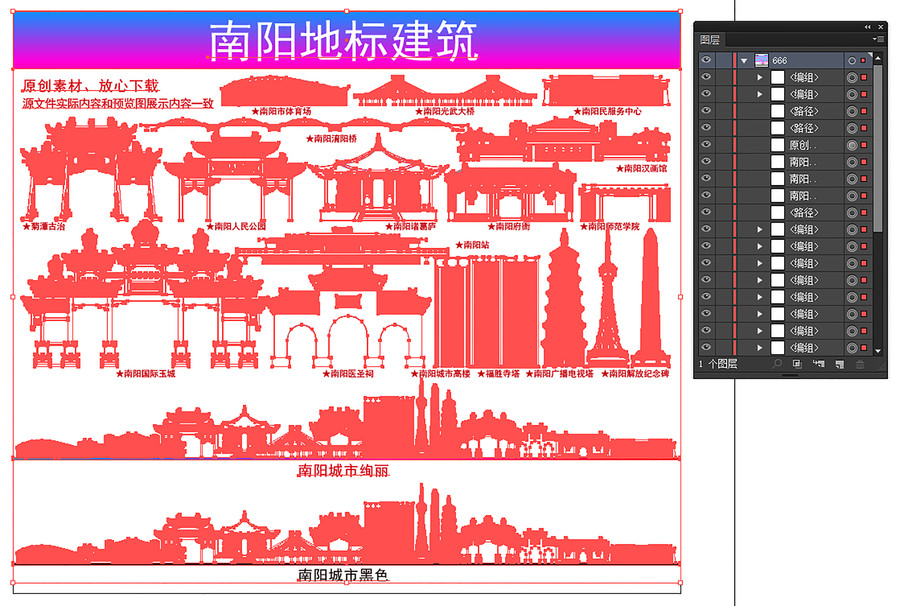Image resolution: width=900 pixels, height=606 pixels.
Task: Click the ★南阳广播电视塔 label
Action: (560, 373)
